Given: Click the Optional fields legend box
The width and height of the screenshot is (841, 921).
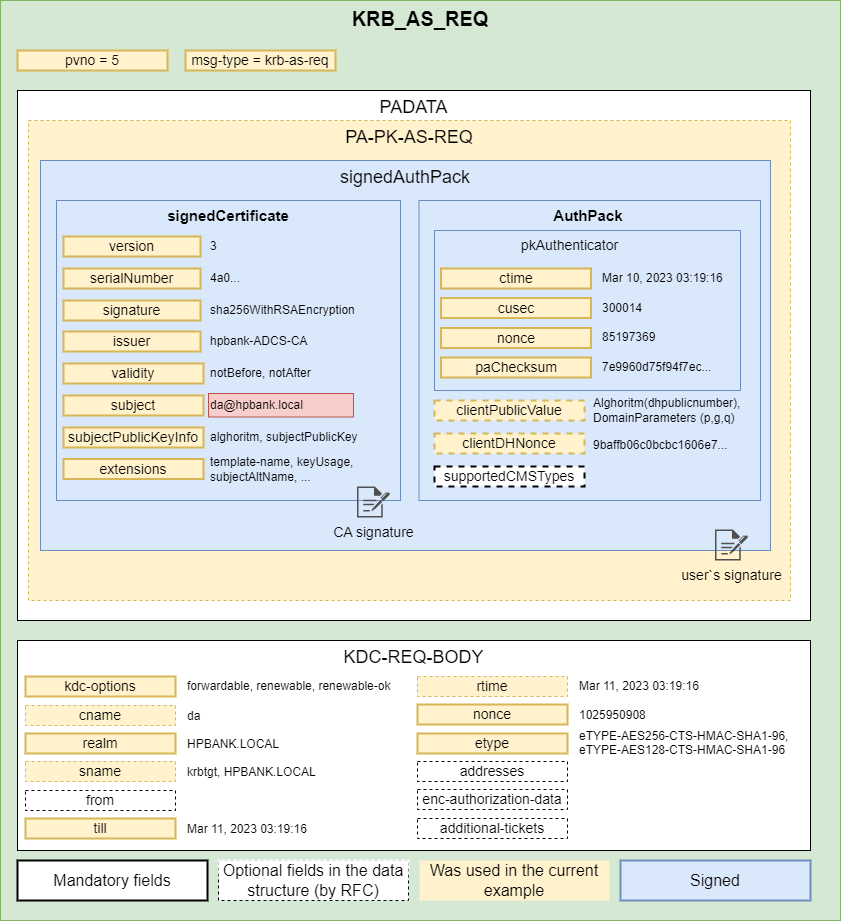Looking at the screenshot, I should [x=313, y=881].
